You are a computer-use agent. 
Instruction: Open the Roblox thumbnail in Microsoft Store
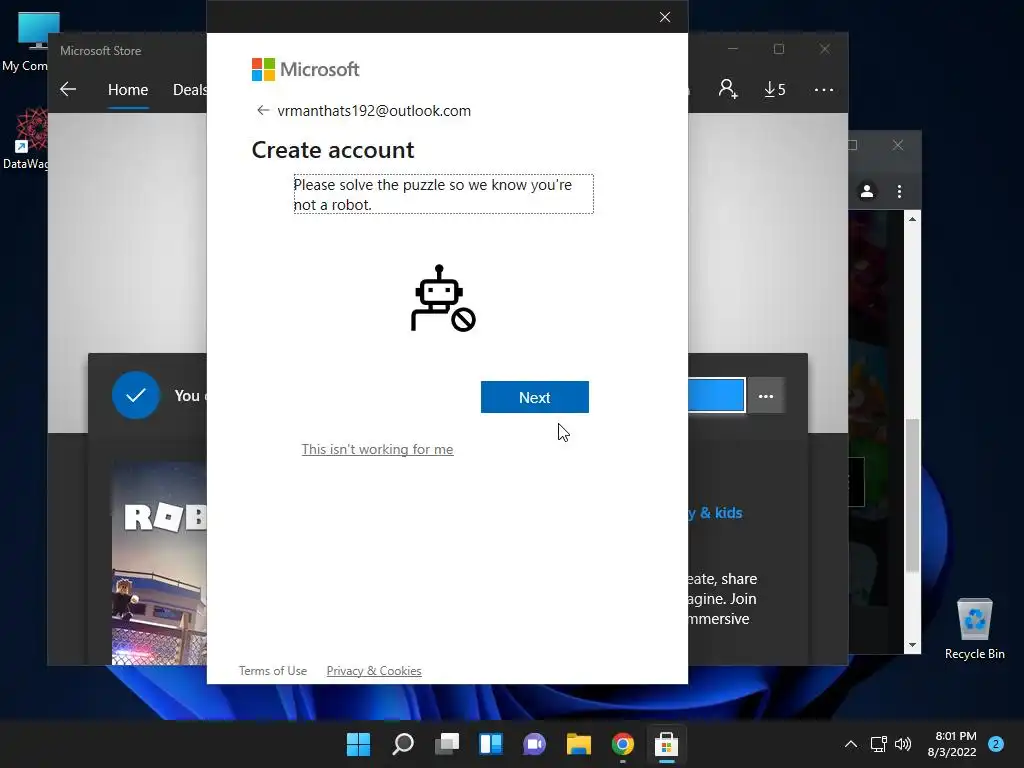159,564
